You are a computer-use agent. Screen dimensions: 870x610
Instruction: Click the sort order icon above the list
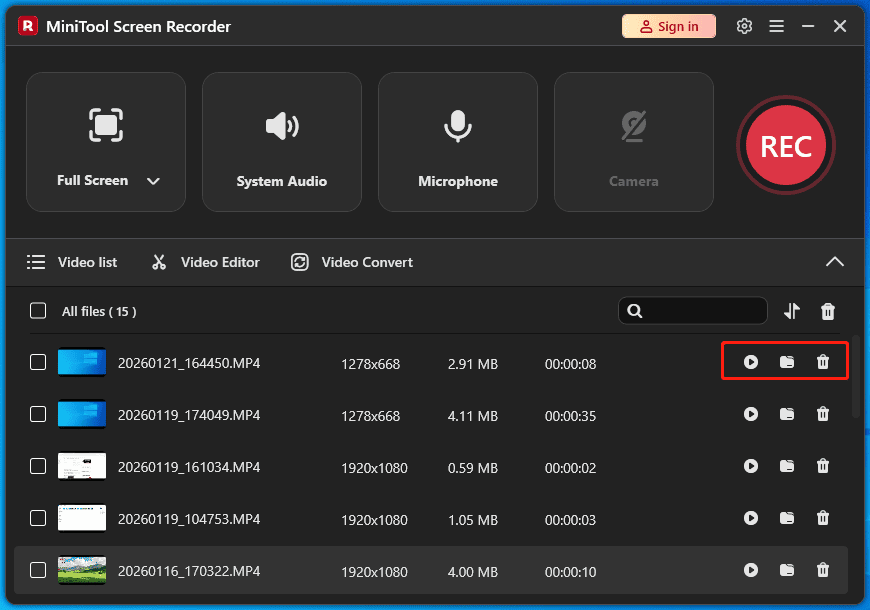[791, 311]
